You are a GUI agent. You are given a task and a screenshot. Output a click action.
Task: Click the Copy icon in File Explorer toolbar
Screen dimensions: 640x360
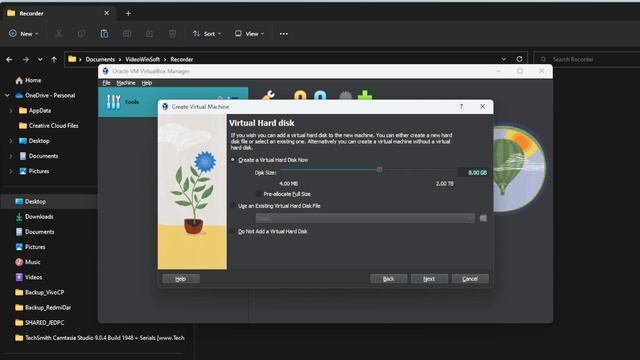click(x=81, y=33)
